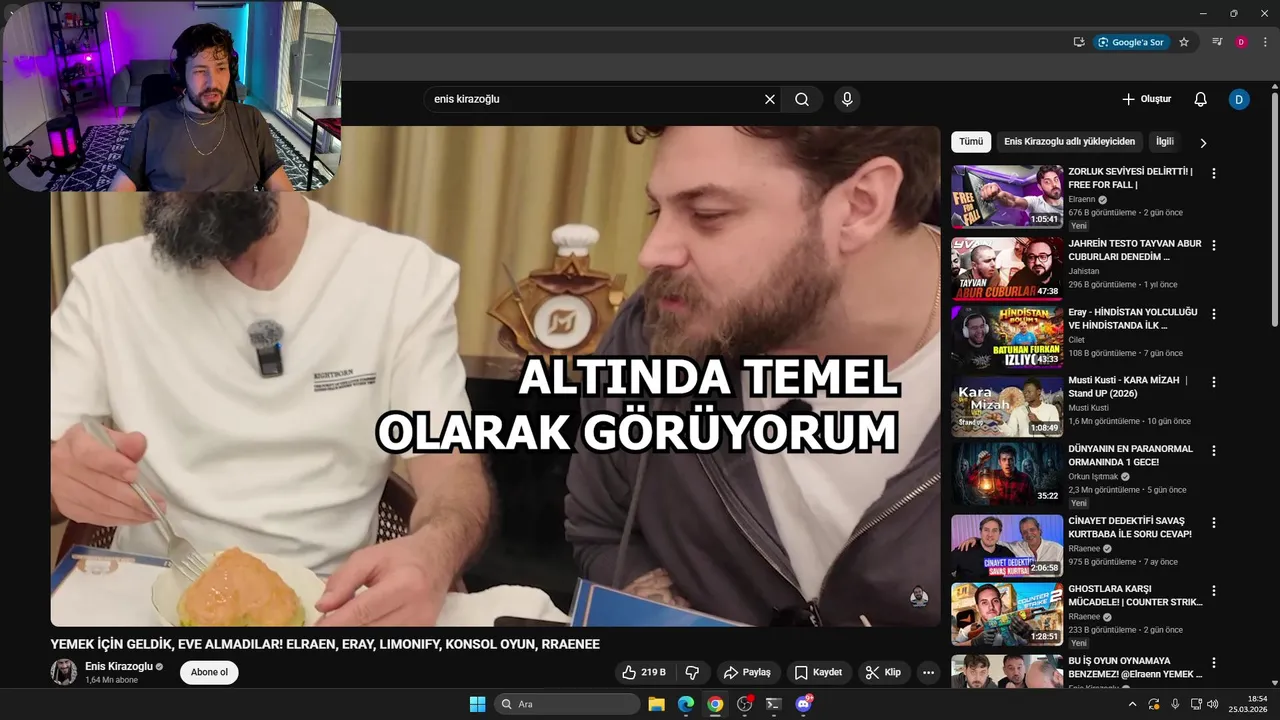Subscribe with the Abone ol button
1280x720 pixels.
pyautogui.click(x=209, y=672)
